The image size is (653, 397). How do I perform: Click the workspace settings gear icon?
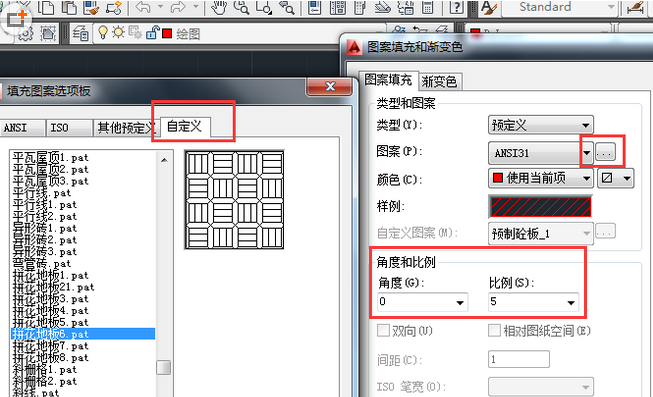tap(26, 34)
